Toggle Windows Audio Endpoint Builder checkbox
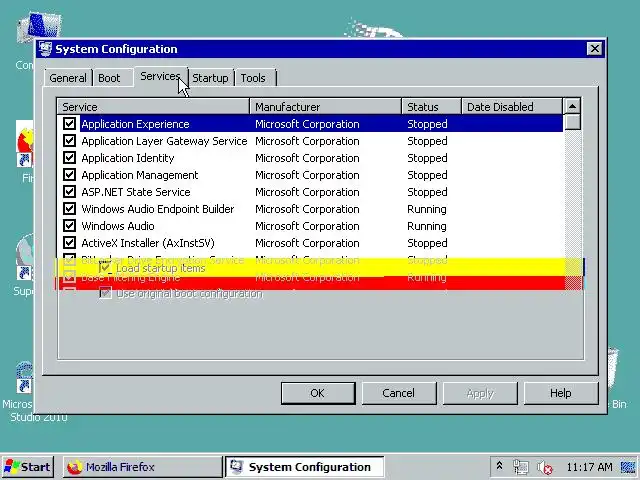 click(x=69, y=209)
